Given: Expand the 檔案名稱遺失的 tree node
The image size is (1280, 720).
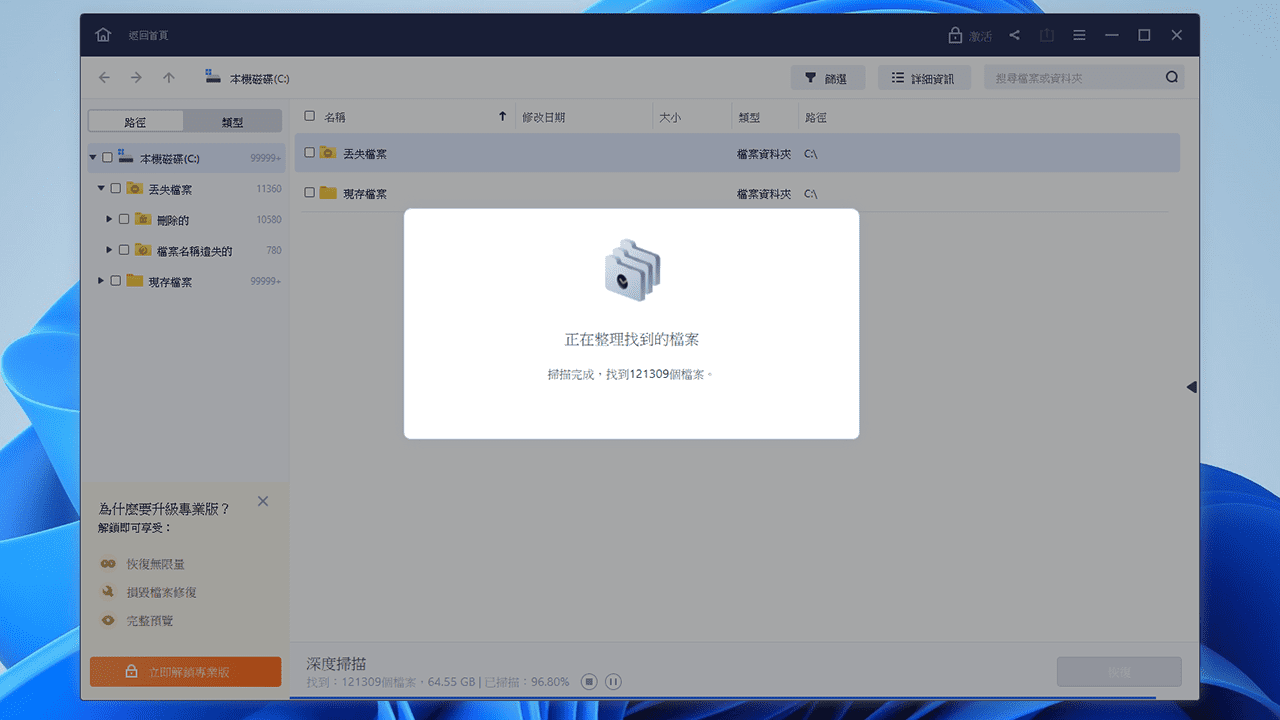Looking at the screenshot, I should 110,250.
